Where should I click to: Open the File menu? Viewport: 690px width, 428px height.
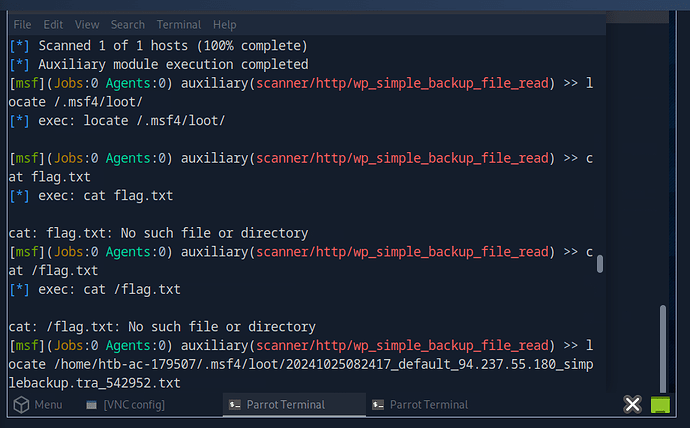[x=22, y=24]
